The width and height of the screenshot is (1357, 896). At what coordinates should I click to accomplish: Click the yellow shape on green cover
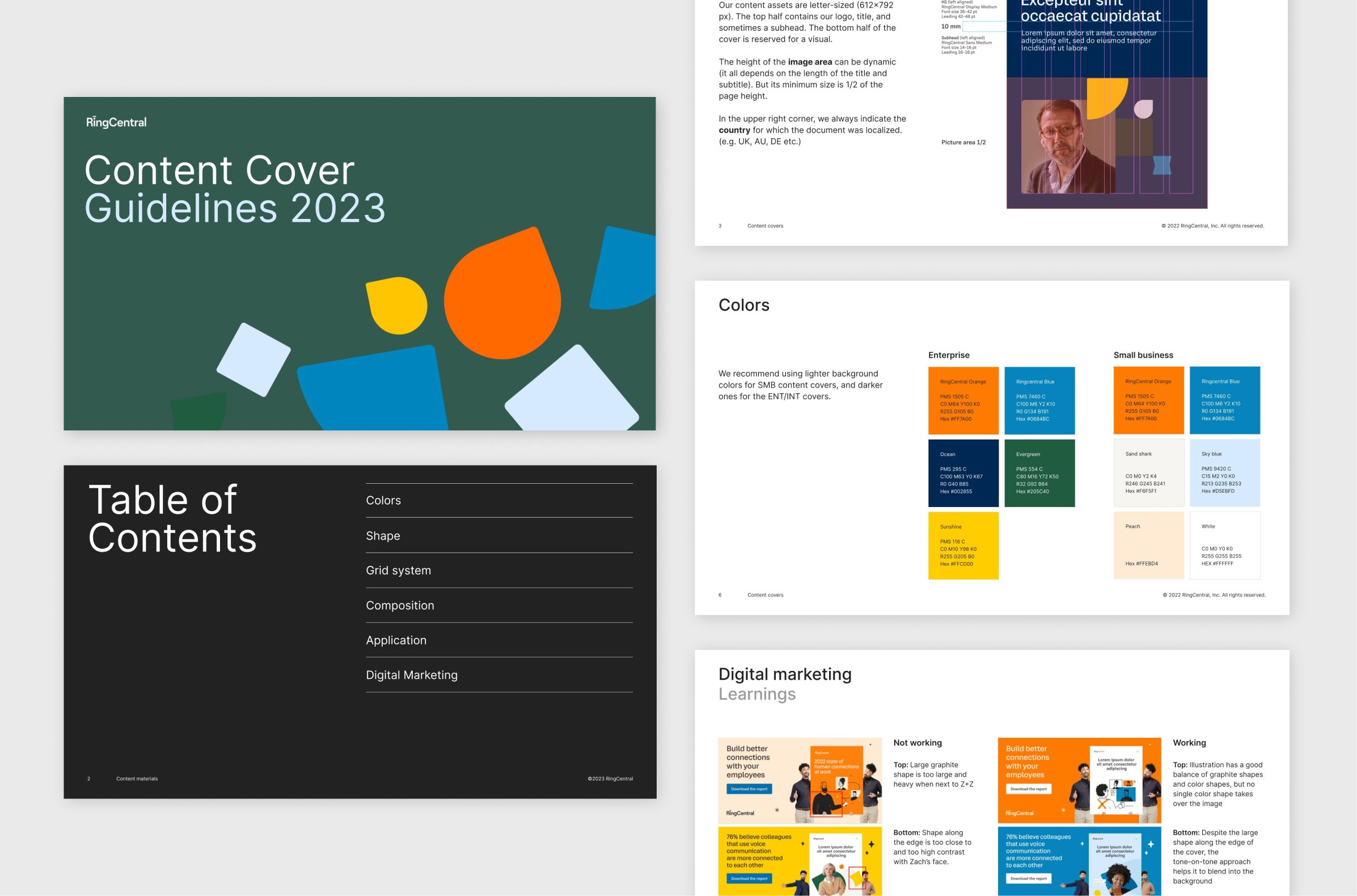point(396,306)
